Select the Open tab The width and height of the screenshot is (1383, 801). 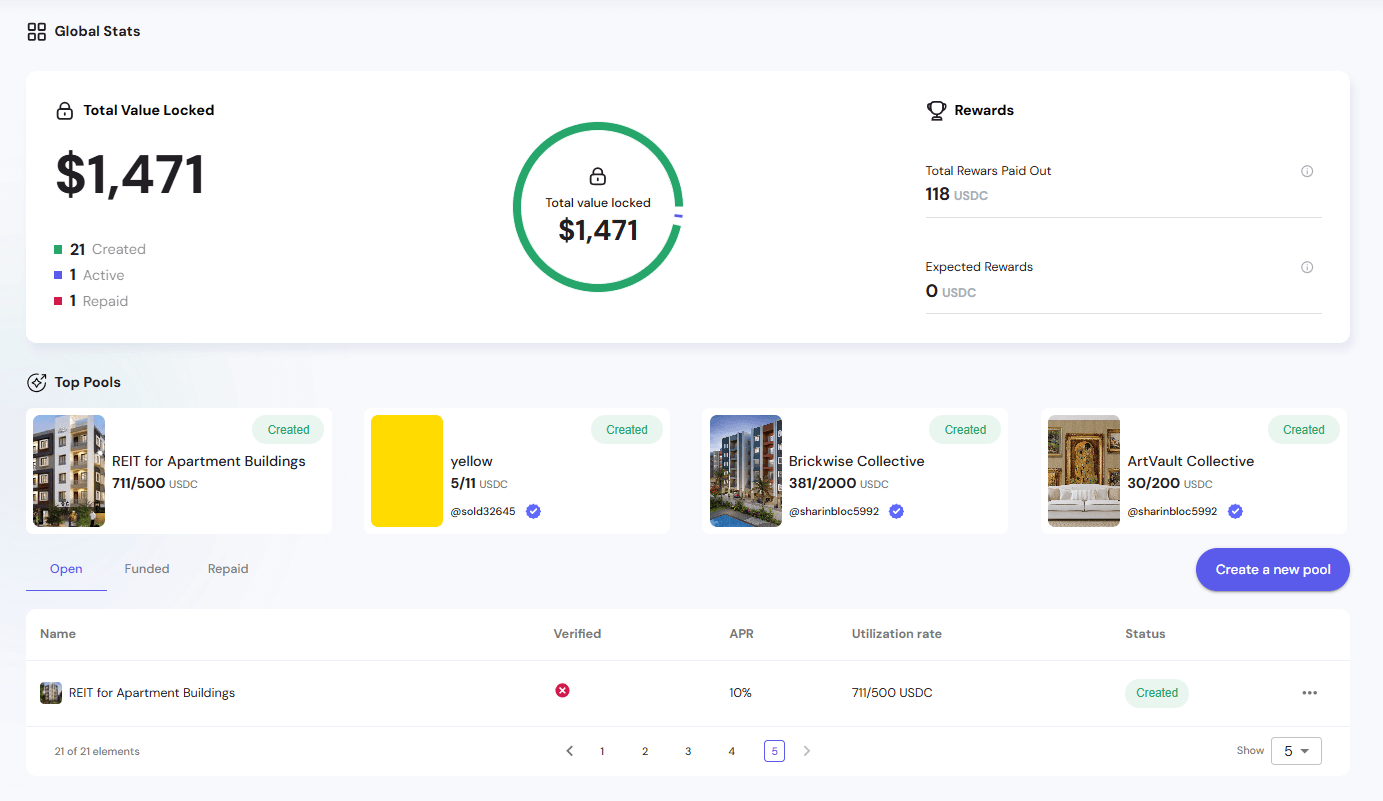pyautogui.click(x=66, y=569)
